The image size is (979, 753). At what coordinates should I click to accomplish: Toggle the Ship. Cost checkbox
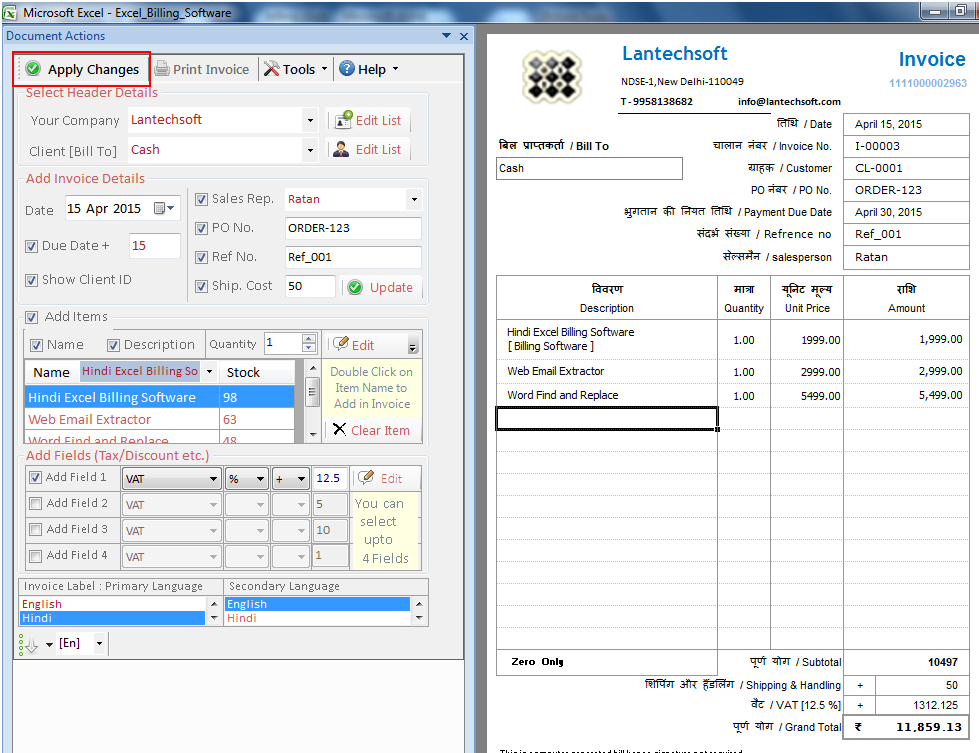(201, 287)
